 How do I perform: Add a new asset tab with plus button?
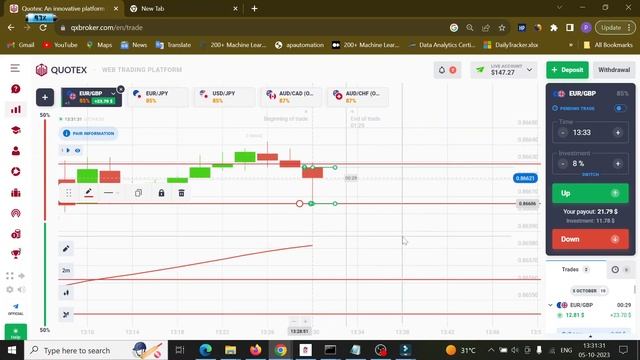pos(45,97)
